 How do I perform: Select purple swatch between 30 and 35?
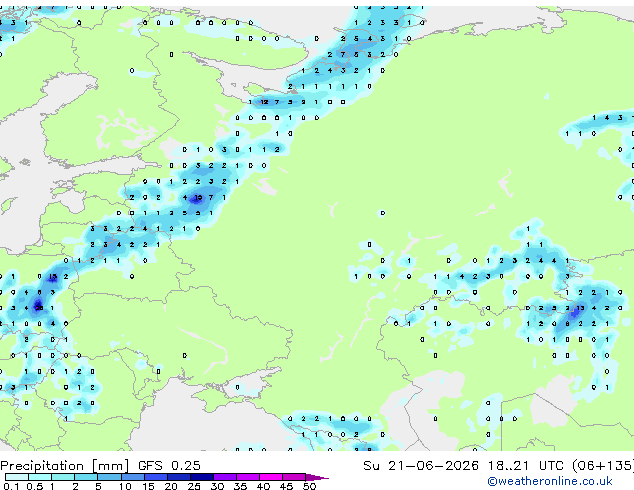(x=225, y=477)
